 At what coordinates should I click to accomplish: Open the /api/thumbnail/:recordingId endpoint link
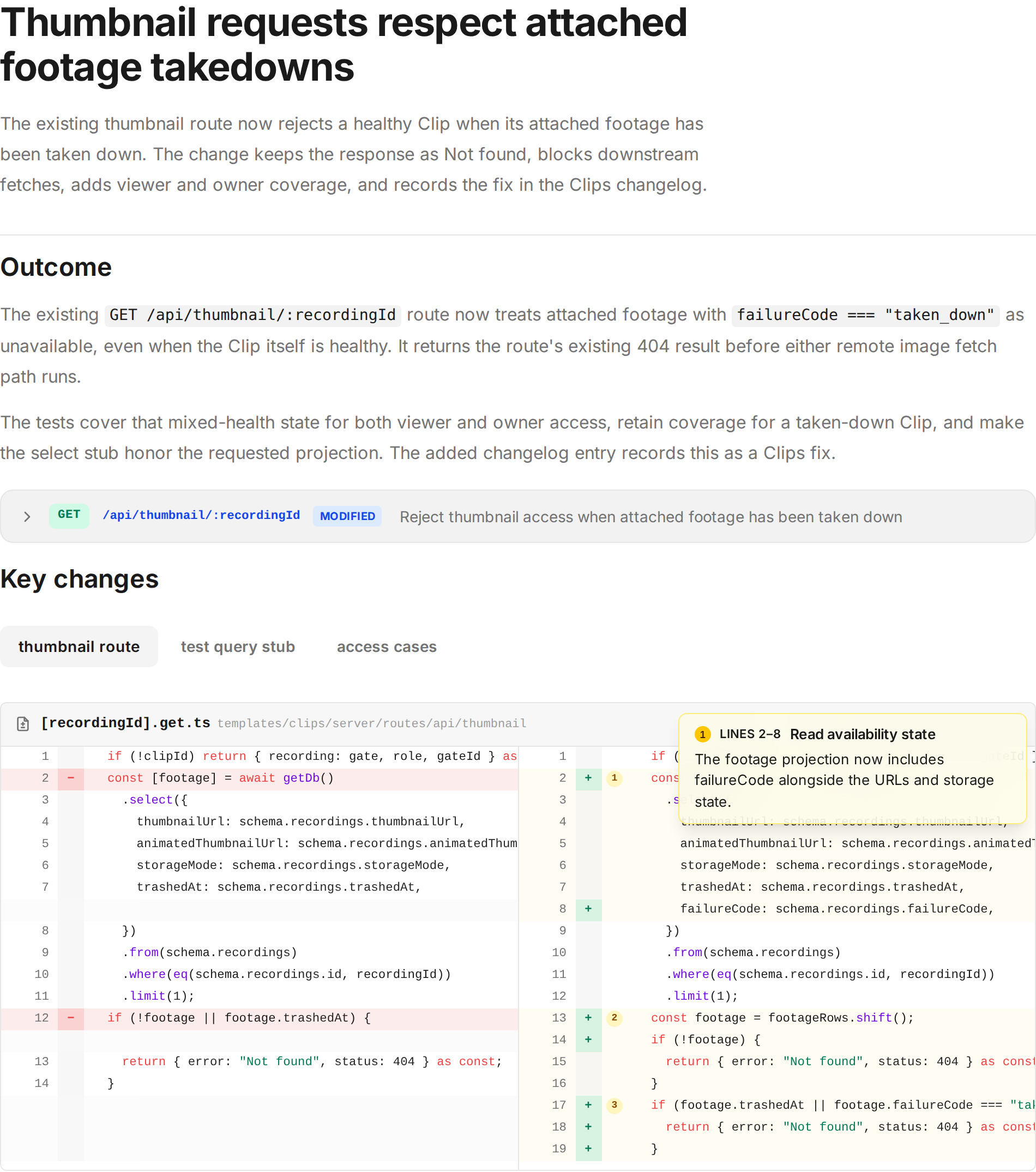pos(201,516)
